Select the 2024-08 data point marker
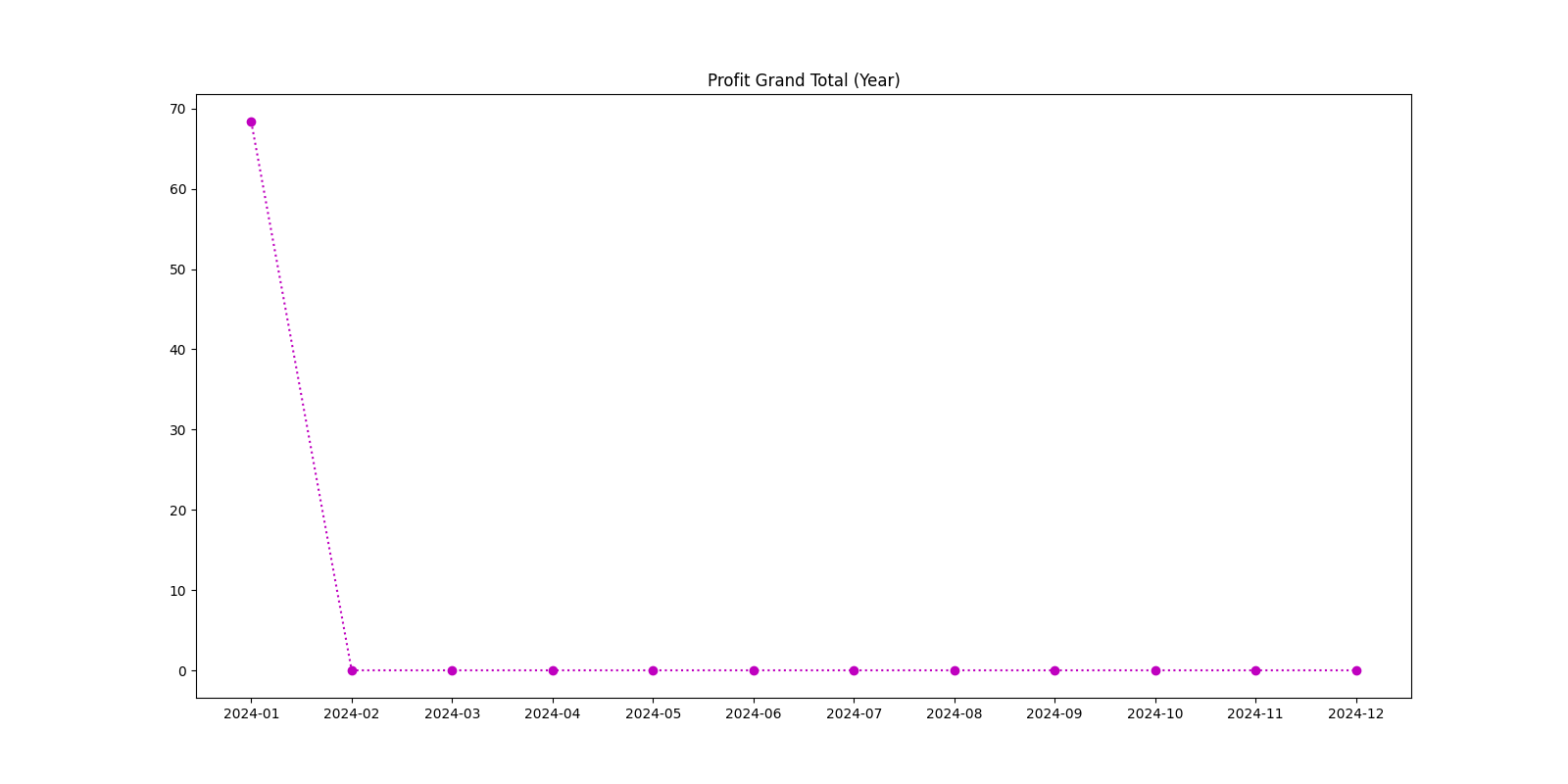Image resolution: width=1568 pixels, height=784 pixels. (x=955, y=670)
